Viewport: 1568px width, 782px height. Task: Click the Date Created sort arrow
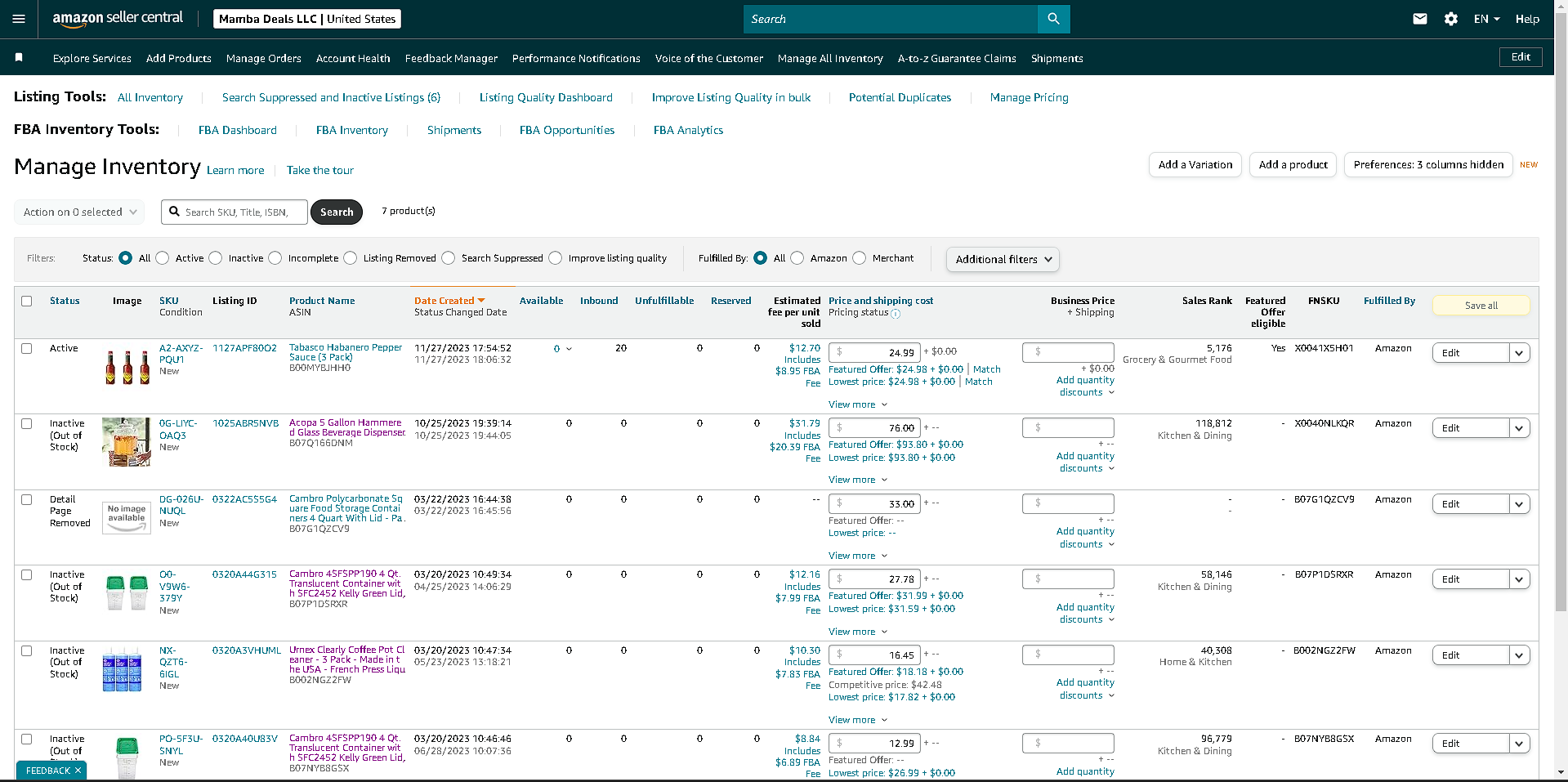[x=481, y=301]
